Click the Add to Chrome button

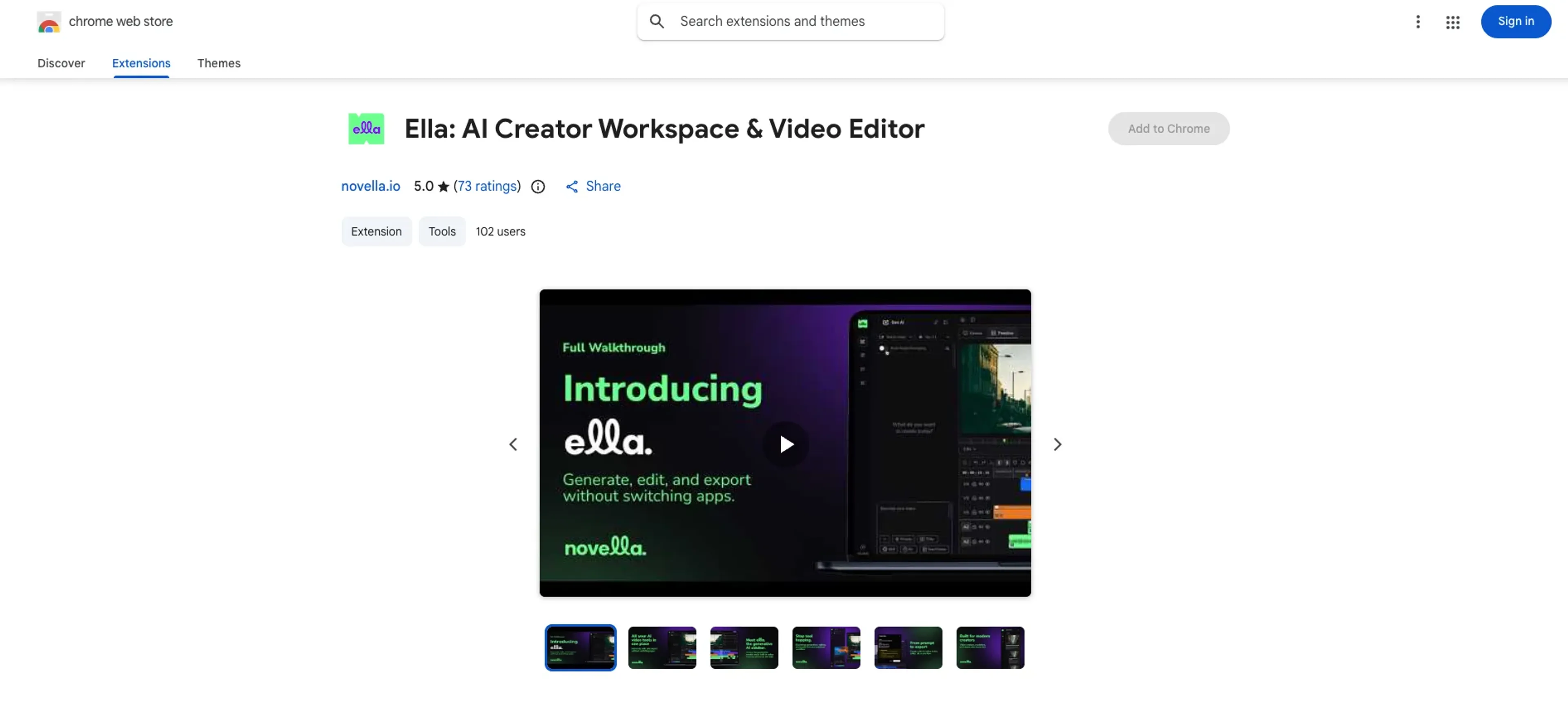pyautogui.click(x=1168, y=128)
